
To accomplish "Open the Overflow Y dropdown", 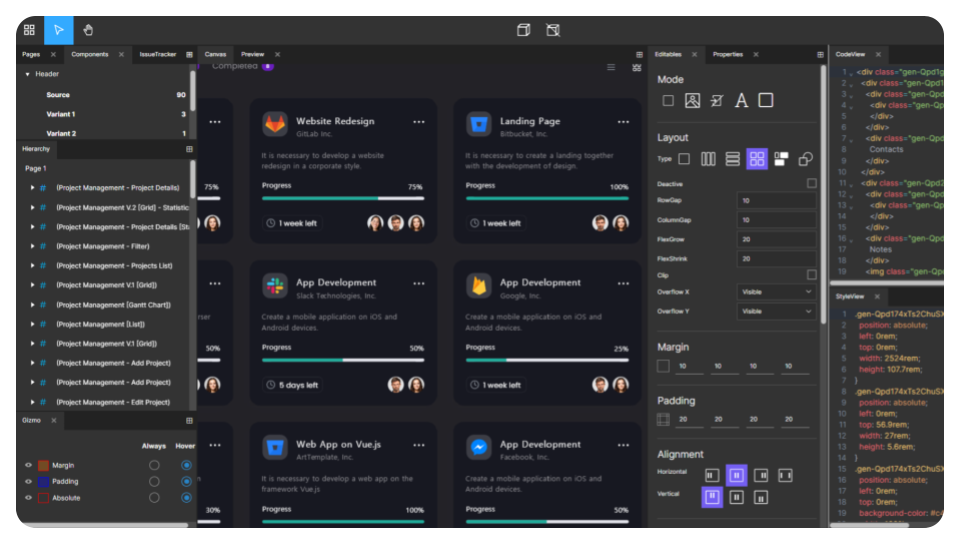I will [776, 311].
